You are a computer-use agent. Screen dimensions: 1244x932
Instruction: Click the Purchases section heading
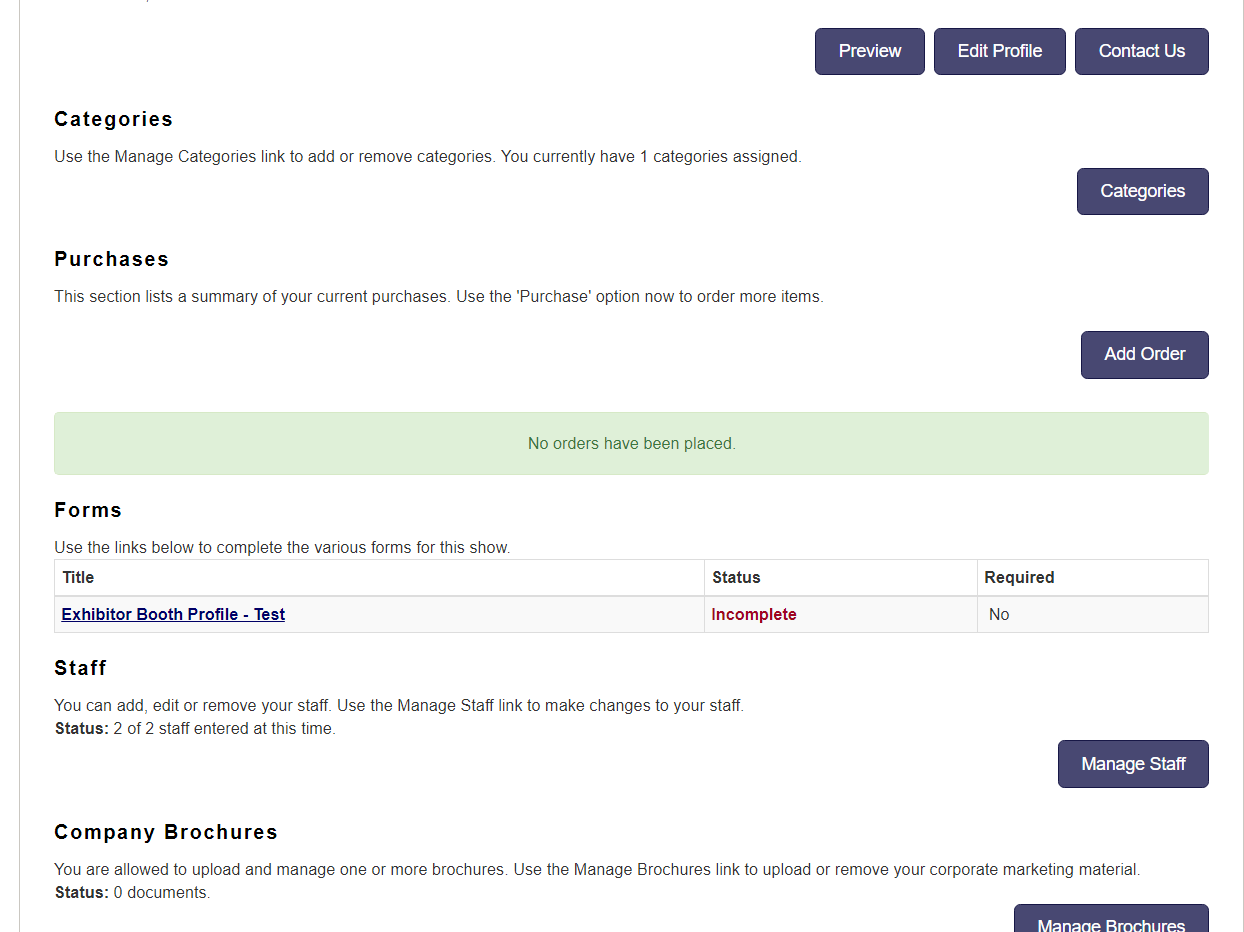pos(111,259)
